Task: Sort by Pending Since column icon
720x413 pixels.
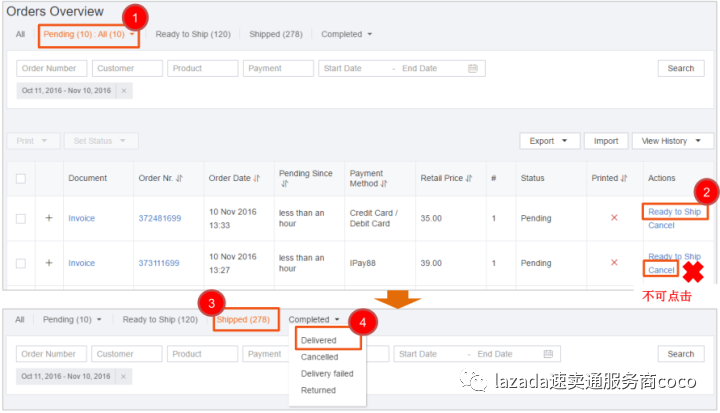Action: click(x=285, y=184)
